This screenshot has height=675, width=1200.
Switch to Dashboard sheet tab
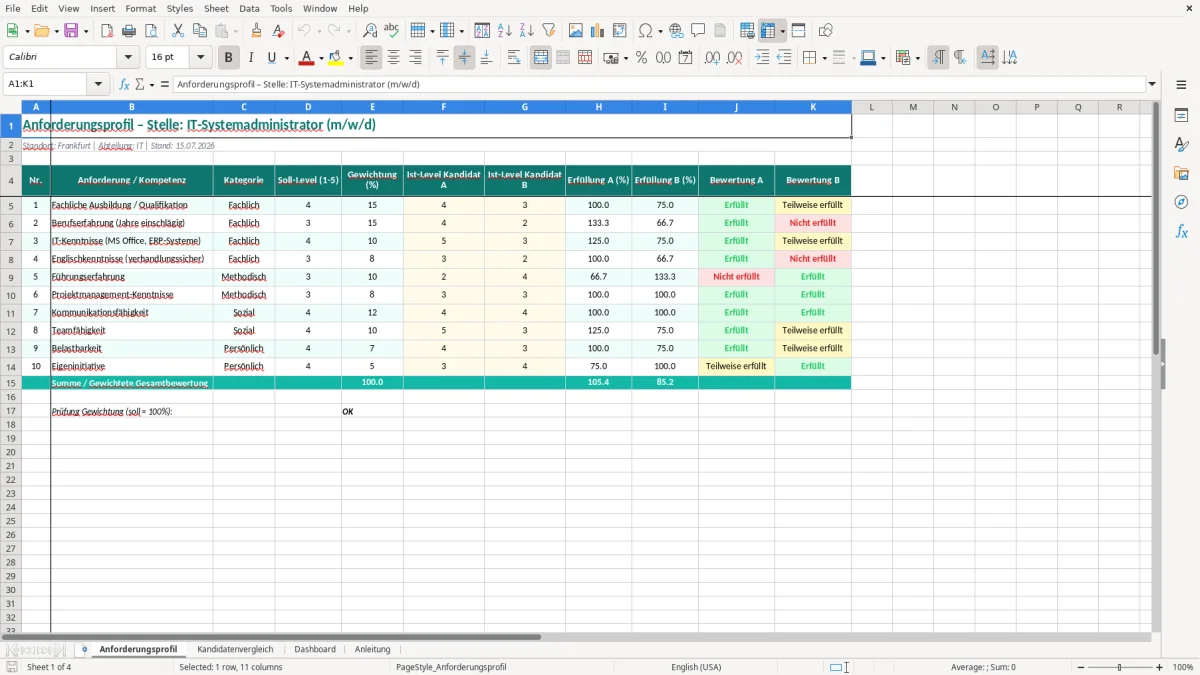point(315,649)
